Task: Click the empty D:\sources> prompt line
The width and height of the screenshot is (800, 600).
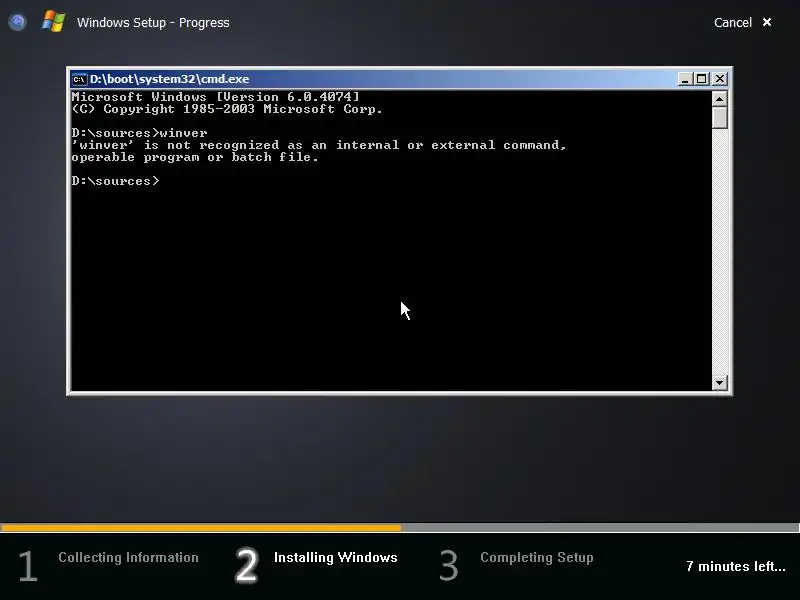Action: pos(115,181)
